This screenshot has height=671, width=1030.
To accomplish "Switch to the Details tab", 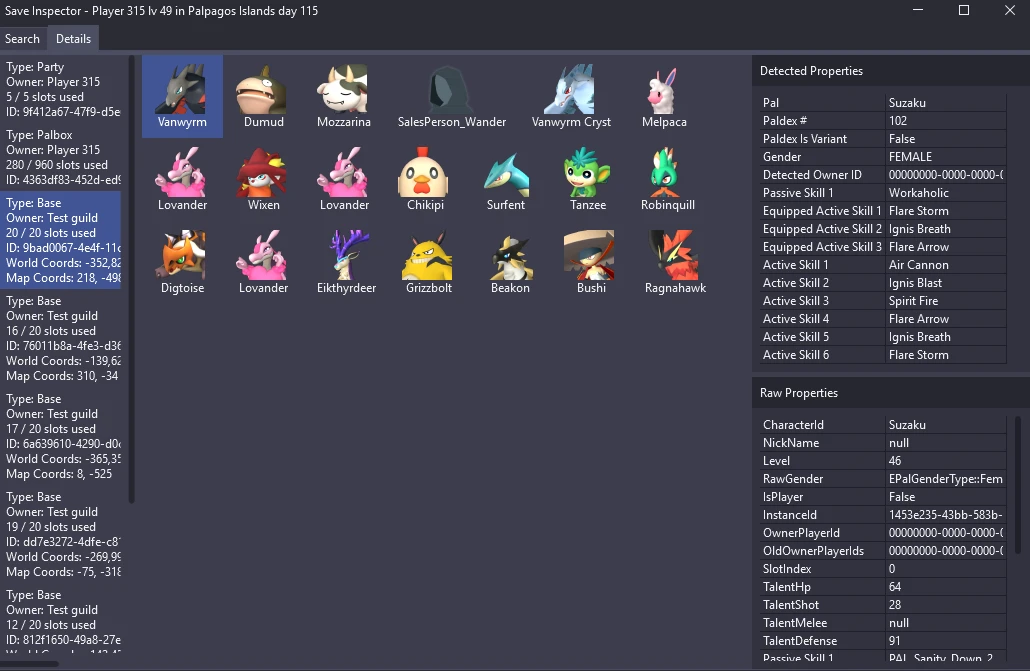I will [73, 39].
